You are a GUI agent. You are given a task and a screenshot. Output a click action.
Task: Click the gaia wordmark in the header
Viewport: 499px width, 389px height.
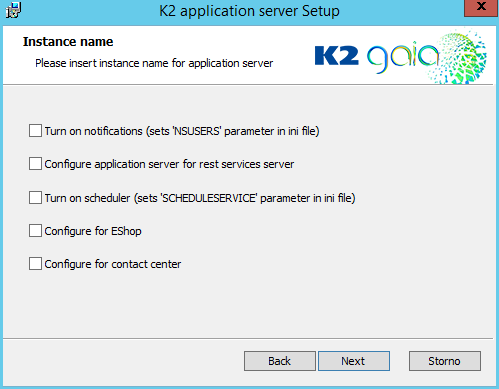point(403,57)
